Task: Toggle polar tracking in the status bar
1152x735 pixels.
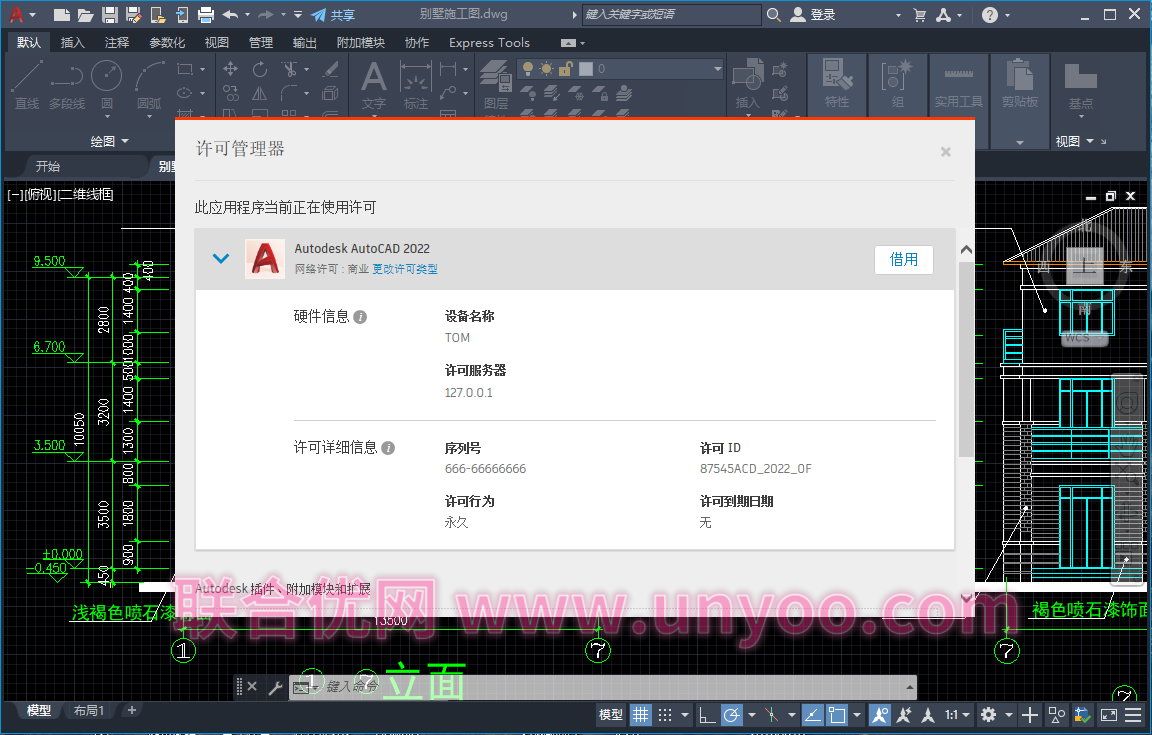Action: (732, 714)
